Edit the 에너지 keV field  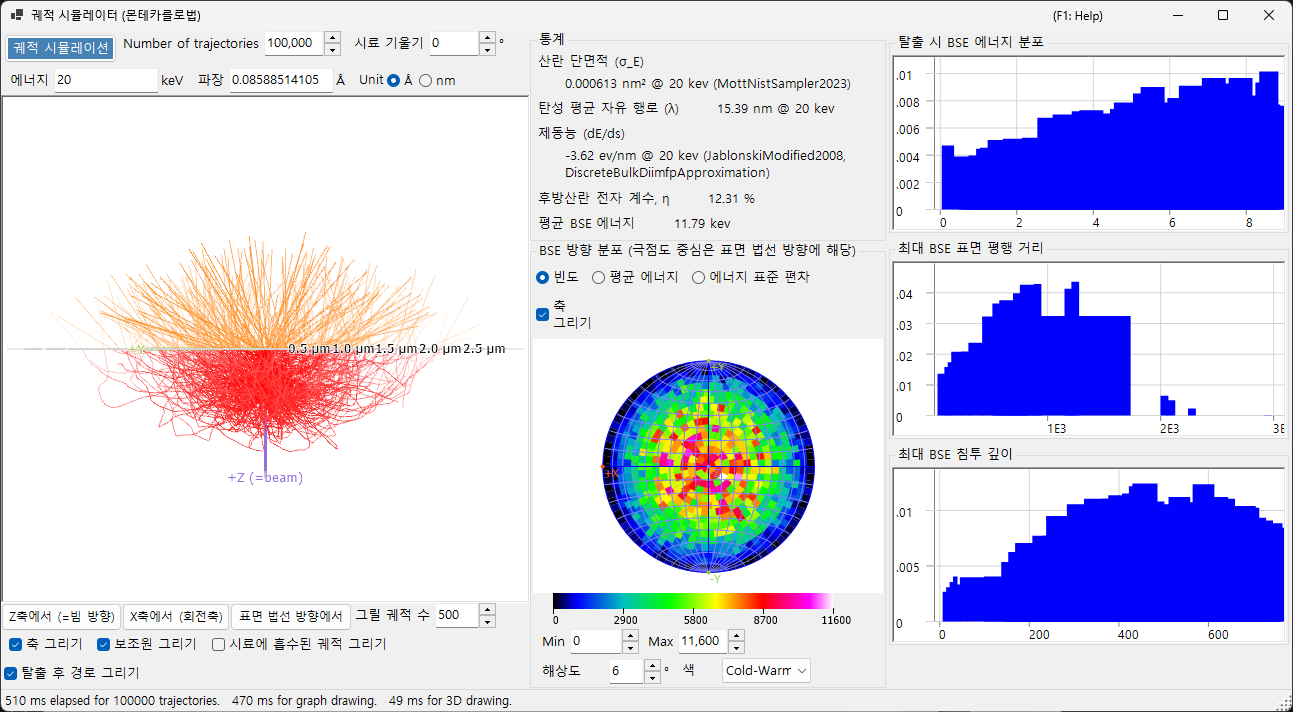coord(106,80)
